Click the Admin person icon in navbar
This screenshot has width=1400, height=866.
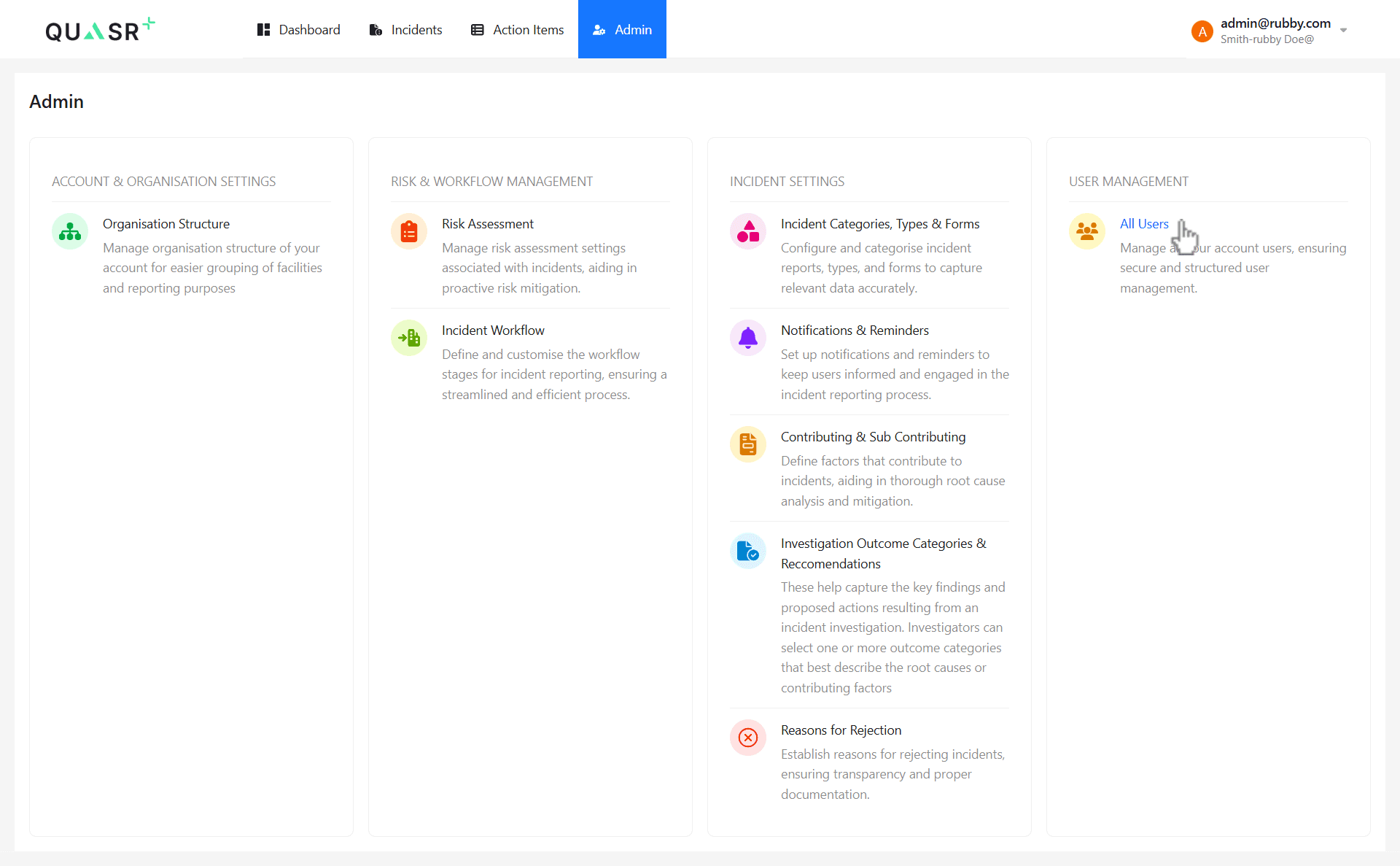[x=599, y=30]
